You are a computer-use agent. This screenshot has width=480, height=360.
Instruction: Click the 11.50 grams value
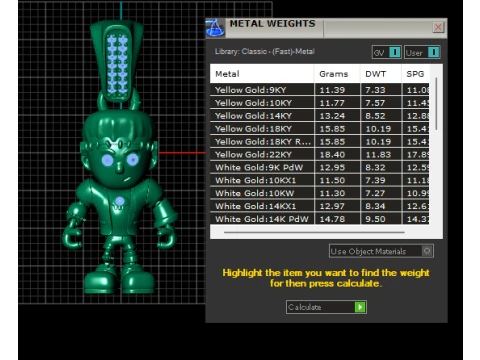(x=332, y=181)
